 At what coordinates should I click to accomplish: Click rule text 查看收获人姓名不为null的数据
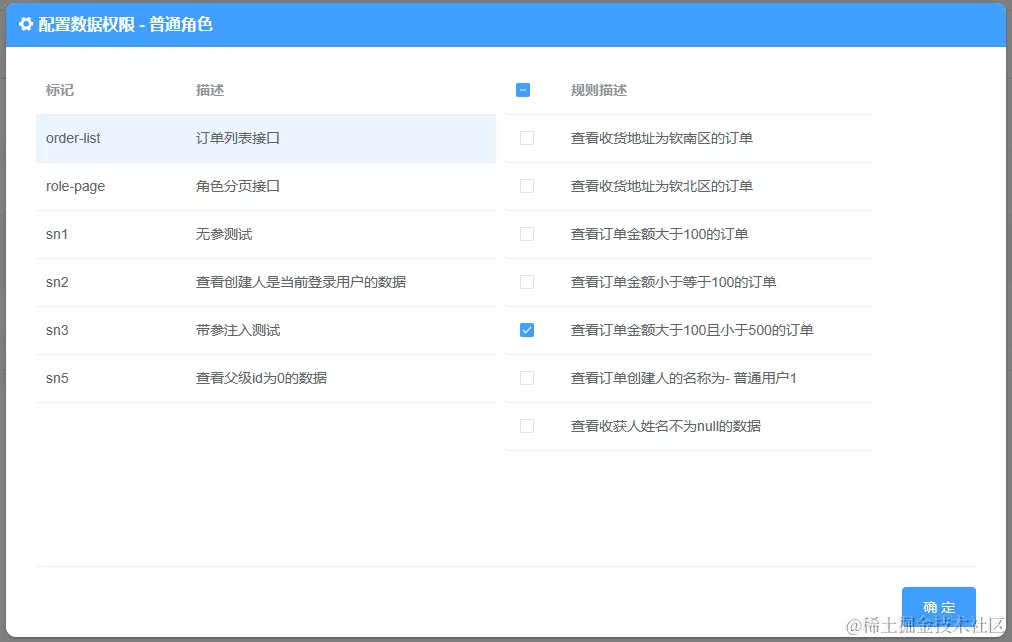tap(665, 426)
